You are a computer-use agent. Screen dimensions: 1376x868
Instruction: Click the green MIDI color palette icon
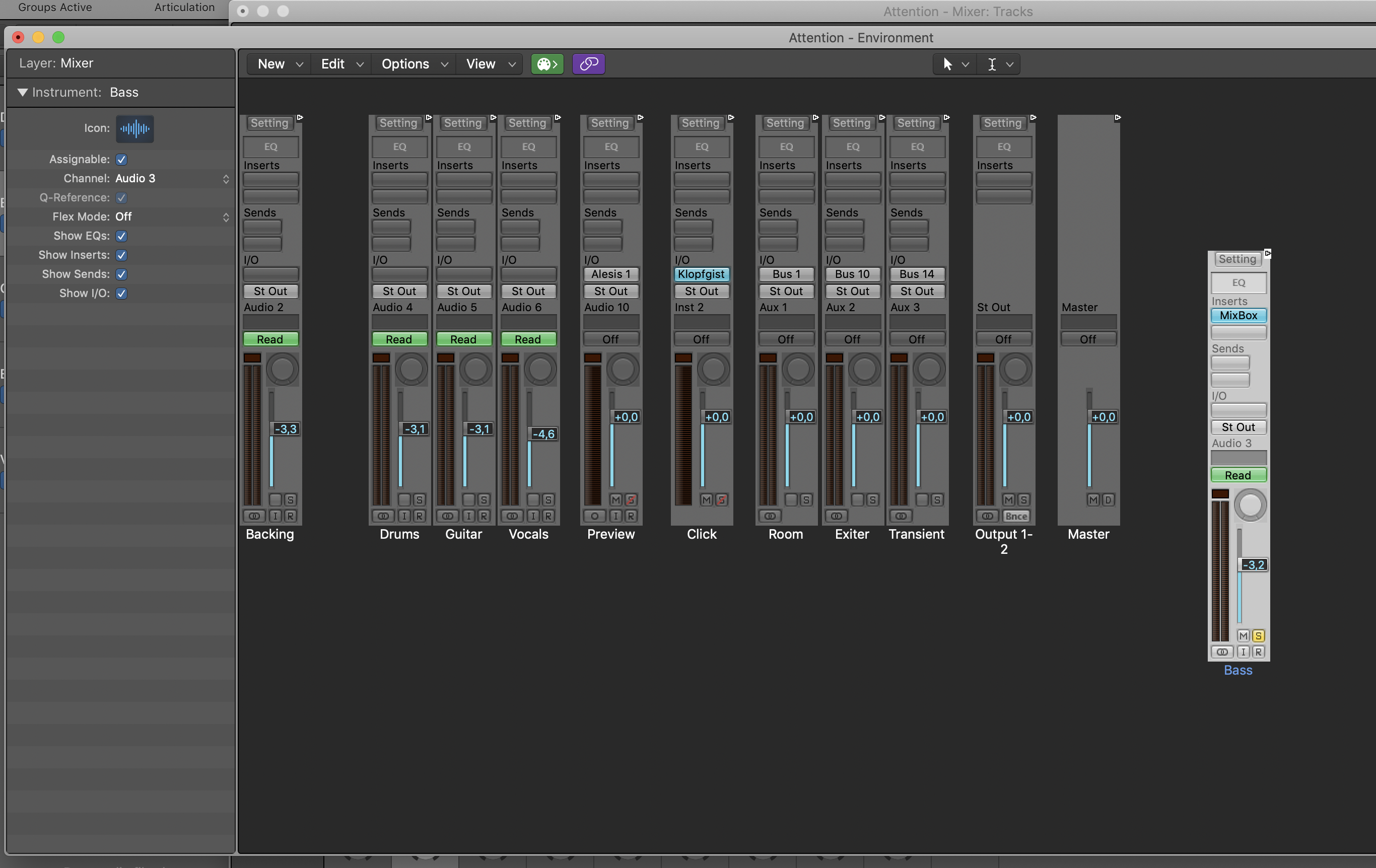tap(547, 64)
